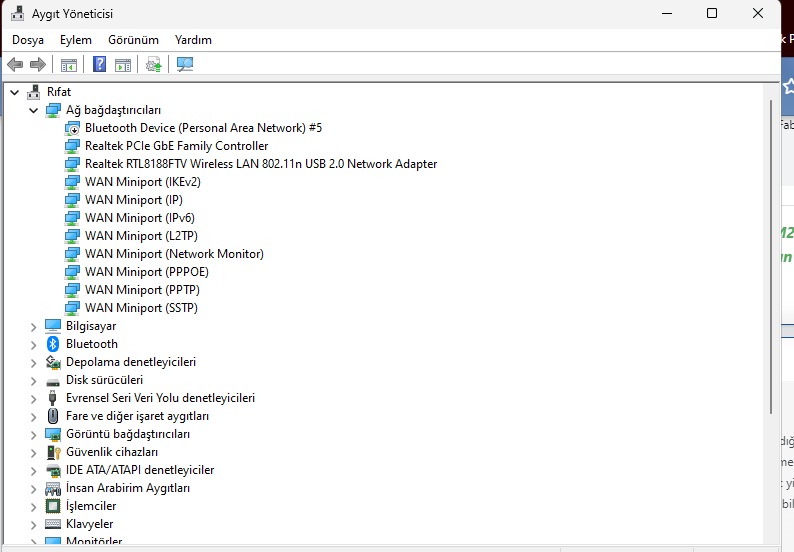
Task: Open the Dosya menu
Action: point(28,40)
